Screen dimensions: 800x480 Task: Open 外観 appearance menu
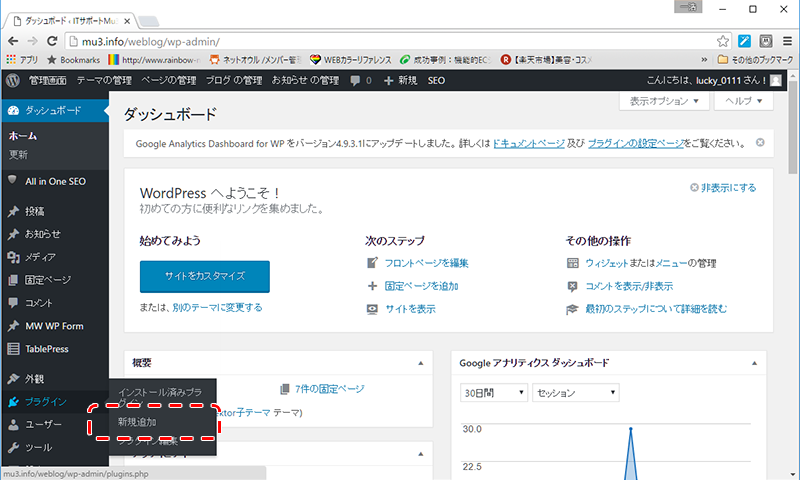click(55, 379)
